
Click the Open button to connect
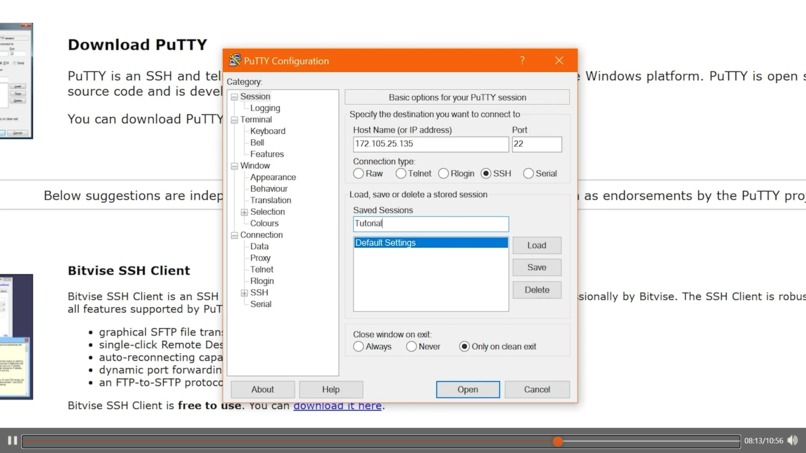coord(468,390)
